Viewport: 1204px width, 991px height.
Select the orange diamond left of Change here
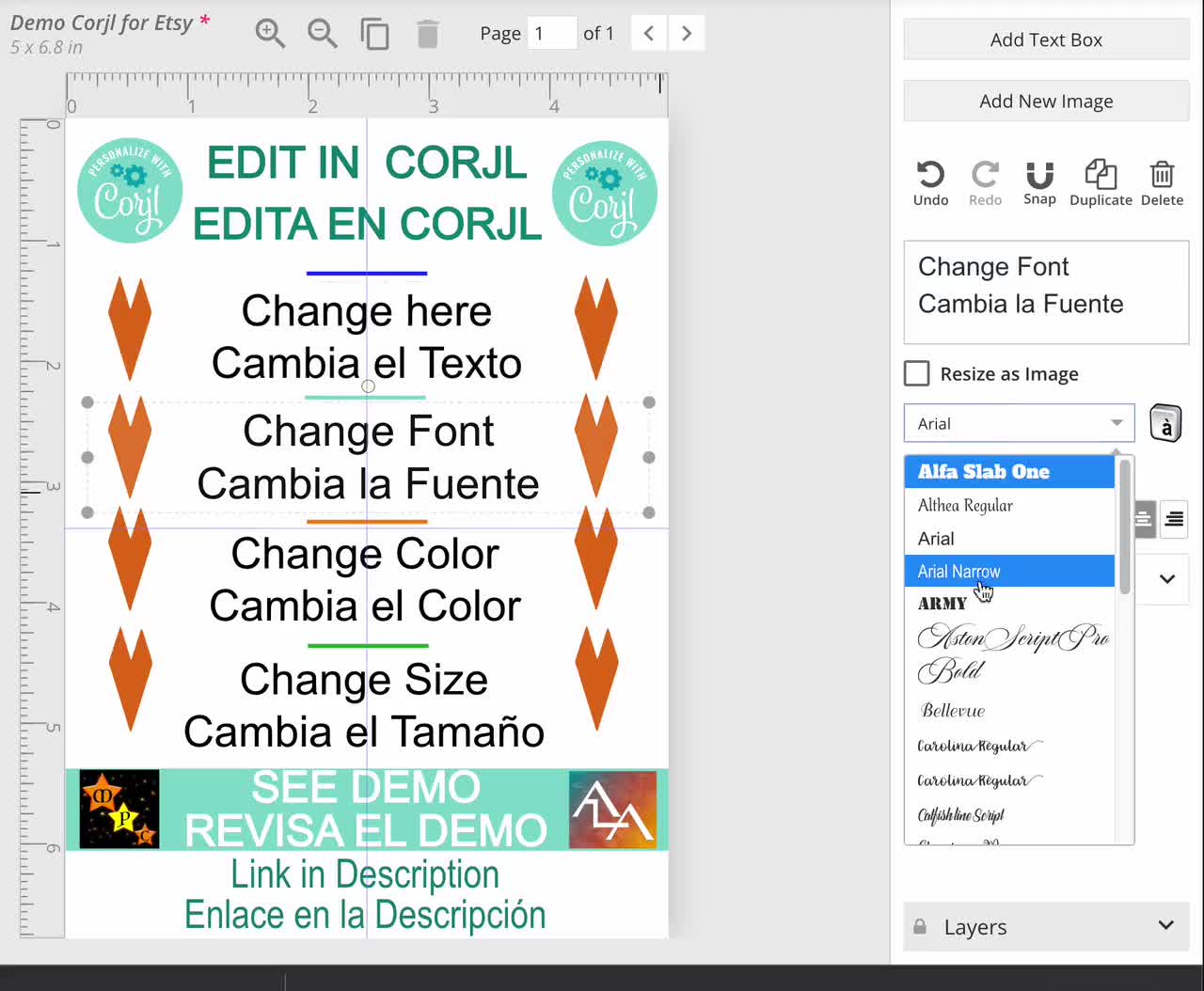[130, 328]
